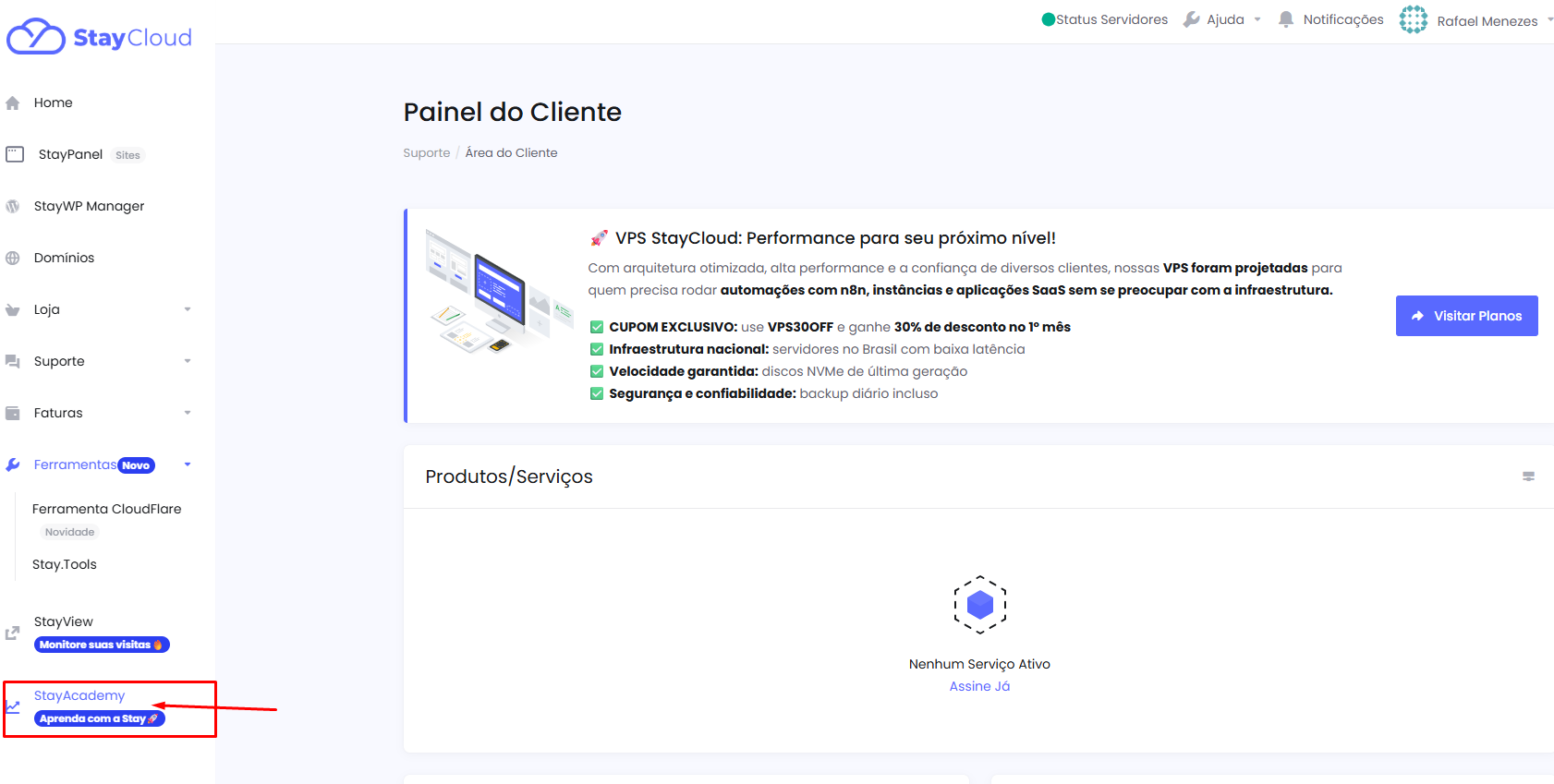This screenshot has height=784, width=1554.
Task: Click the StayAcademy chart icon
Action: [x=12, y=707]
